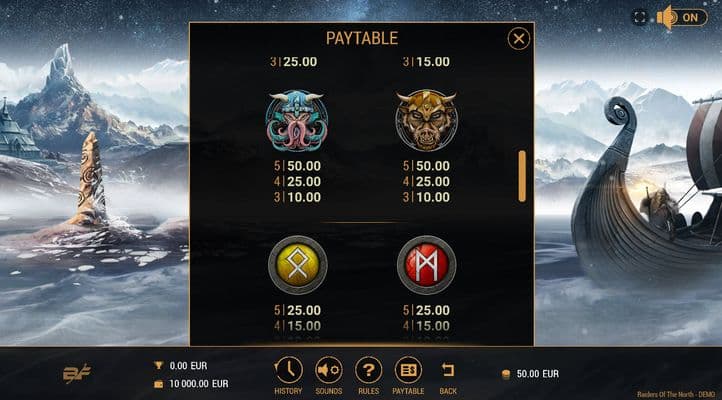Viewport: 722px width, 400px height.
Task: Click the 10 000.00 EUR balance display
Action: 198,384
